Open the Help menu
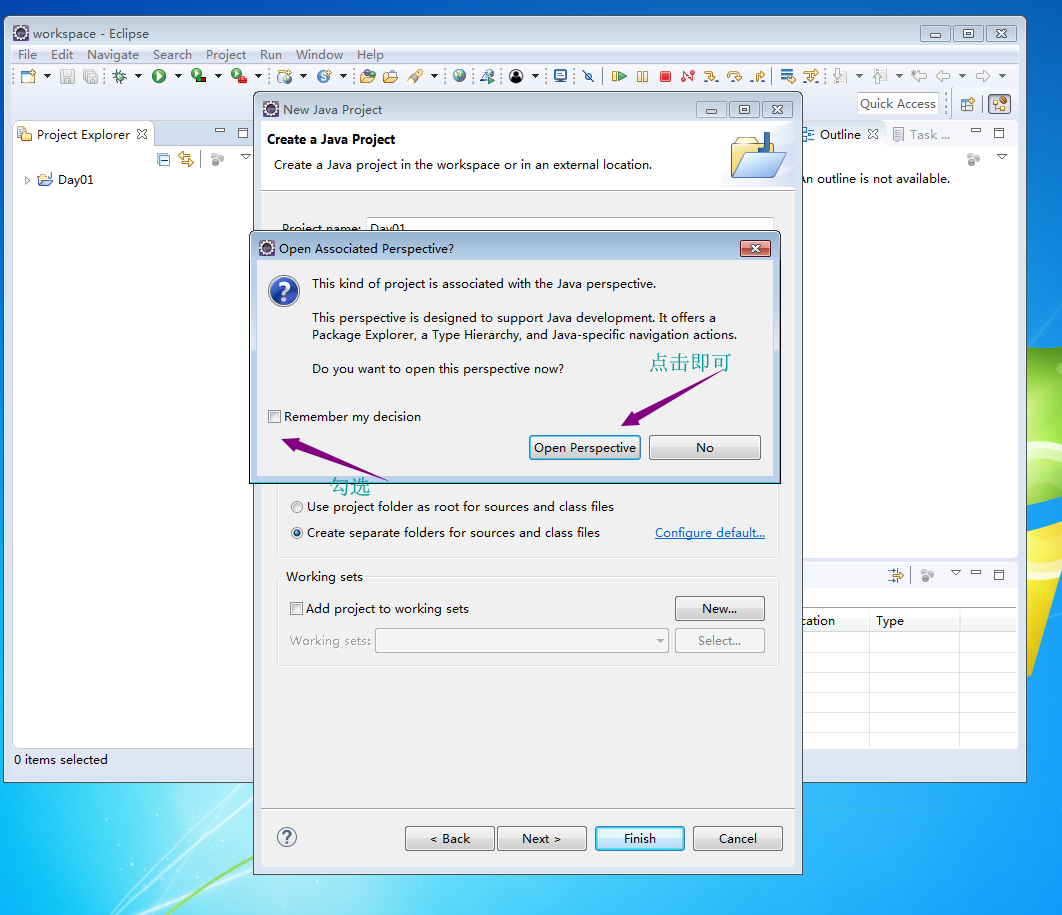The width and height of the screenshot is (1062, 915). click(370, 55)
